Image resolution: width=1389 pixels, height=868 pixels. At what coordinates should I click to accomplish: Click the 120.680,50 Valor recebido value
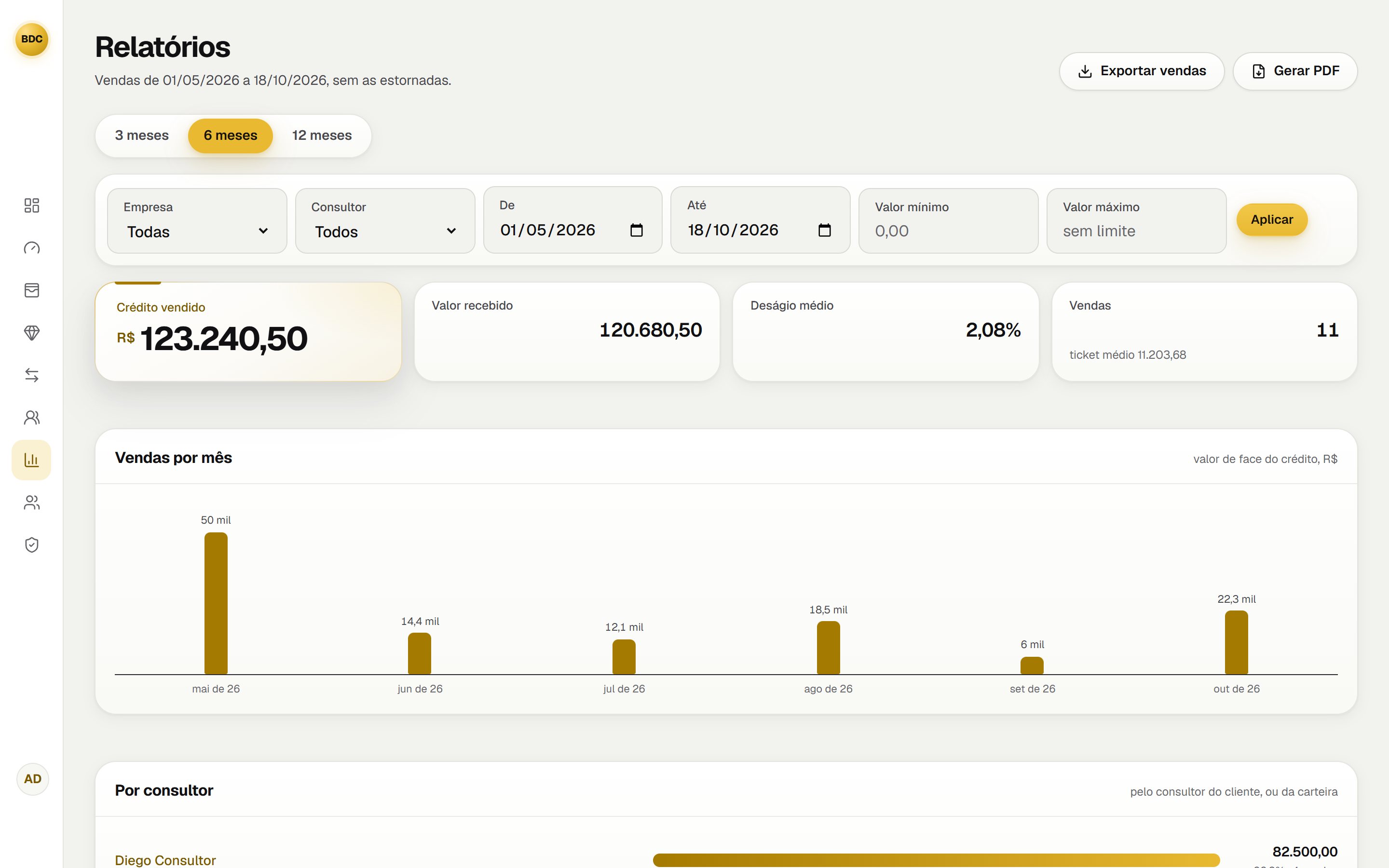650,330
